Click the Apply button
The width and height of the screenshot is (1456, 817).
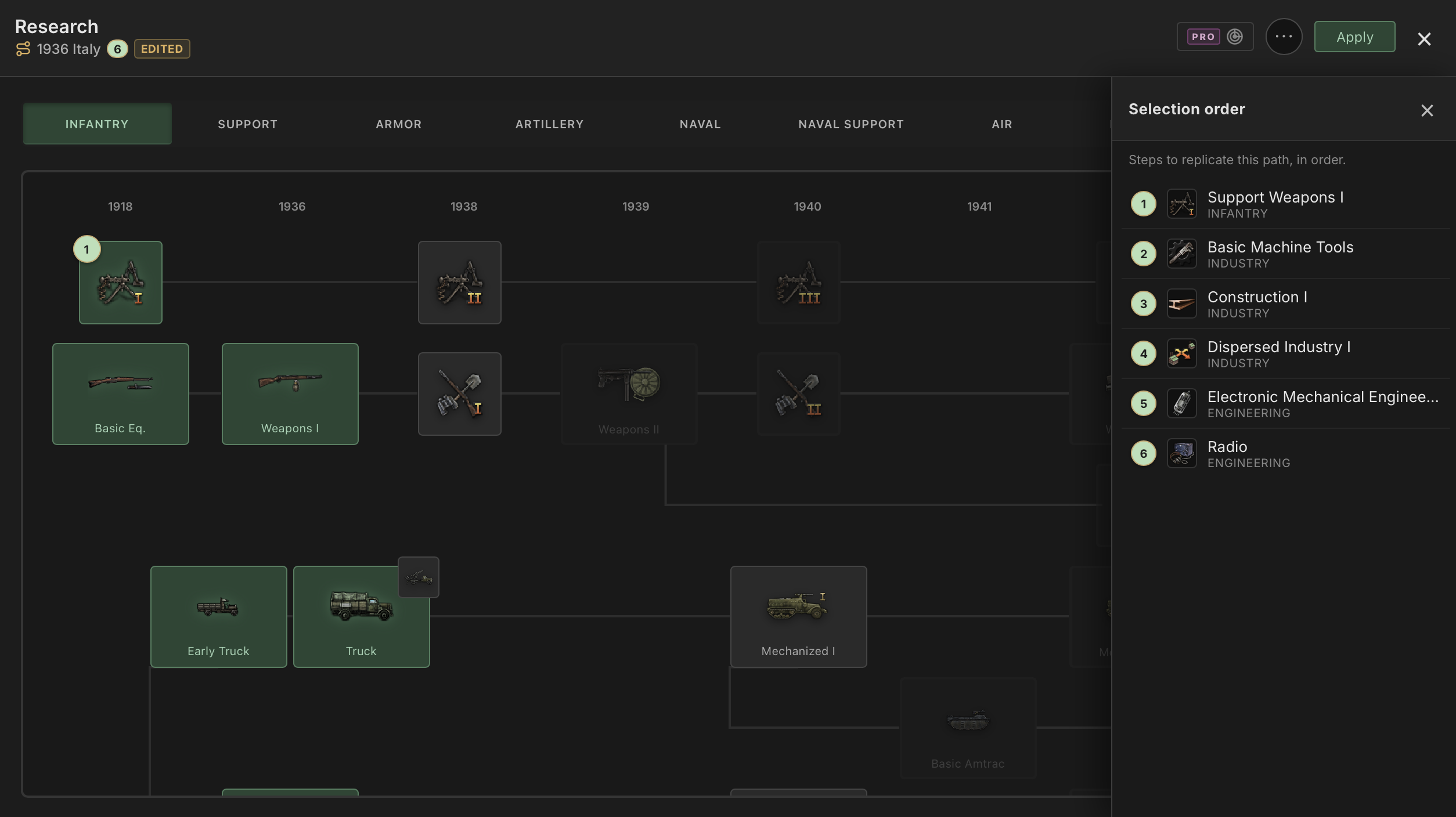tap(1355, 37)
